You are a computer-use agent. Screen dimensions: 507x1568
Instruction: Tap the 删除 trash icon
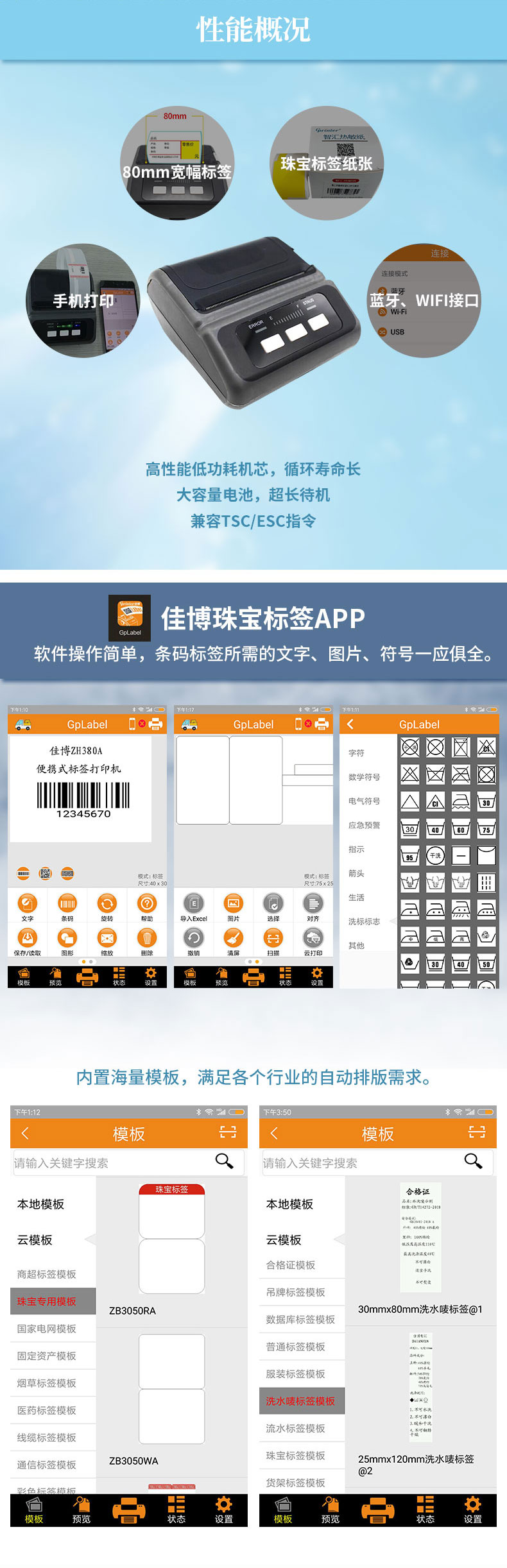coord(147,939)
